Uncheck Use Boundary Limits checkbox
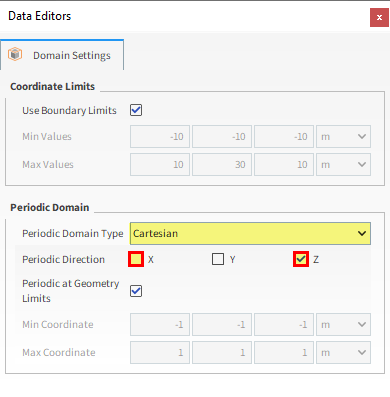This screenshot has height=397, width=390. pos(136,110)
